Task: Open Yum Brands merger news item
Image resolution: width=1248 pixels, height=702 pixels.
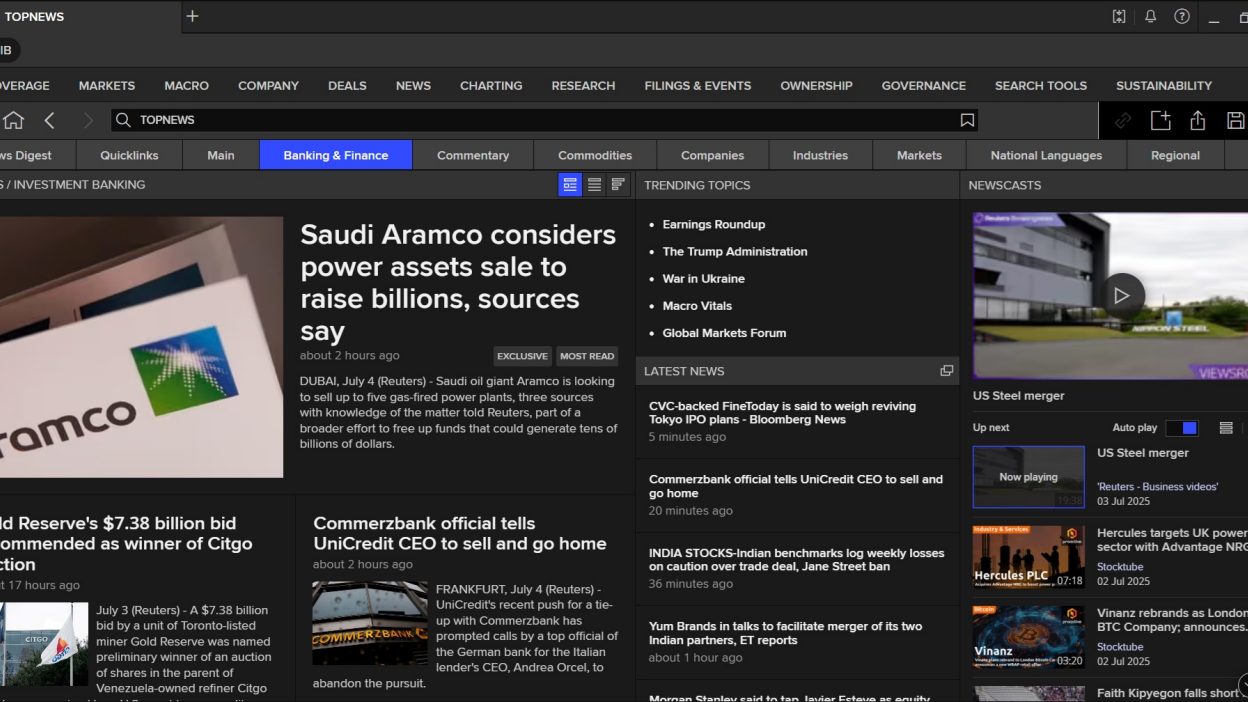Action: click(785, 633)
